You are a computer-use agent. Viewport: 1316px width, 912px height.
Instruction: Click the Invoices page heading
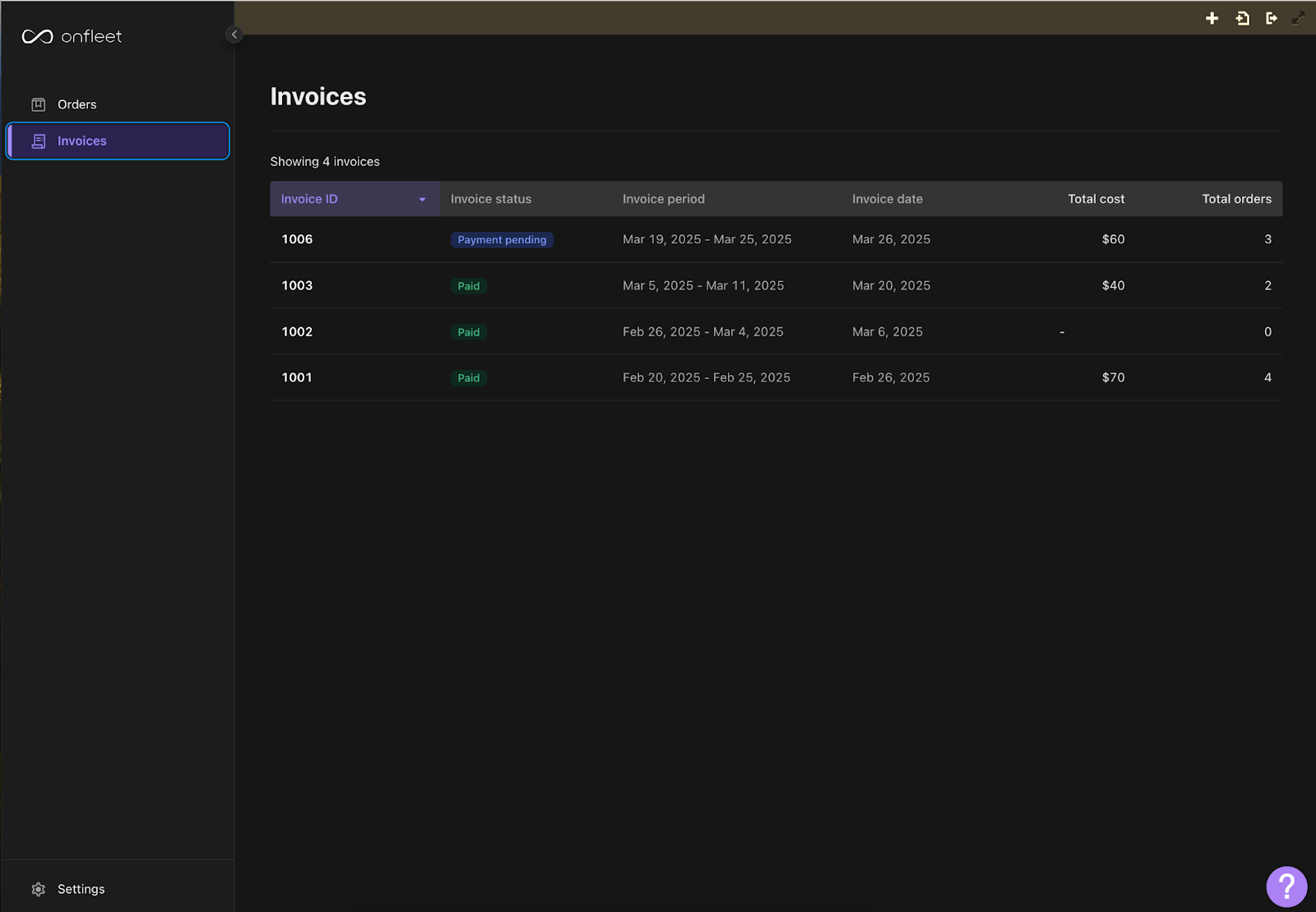point(318,96)
